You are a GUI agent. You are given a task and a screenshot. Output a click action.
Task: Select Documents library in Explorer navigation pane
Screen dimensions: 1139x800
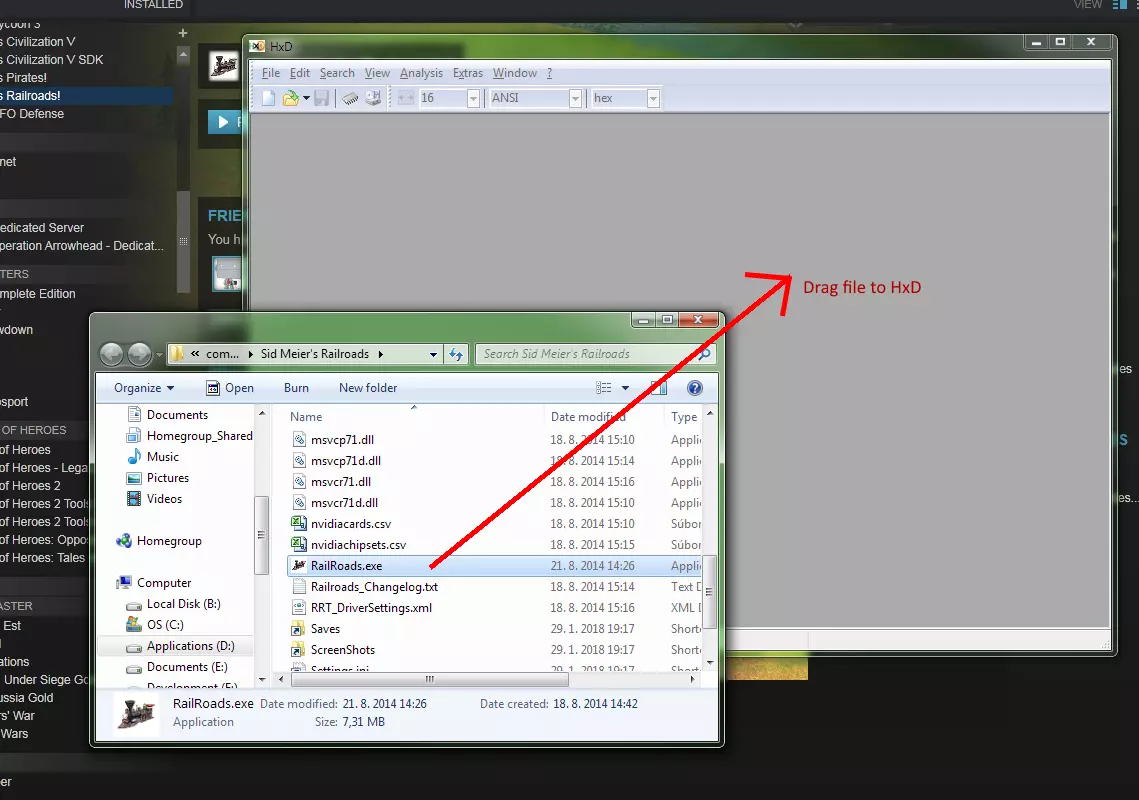[x=177, y=415]
